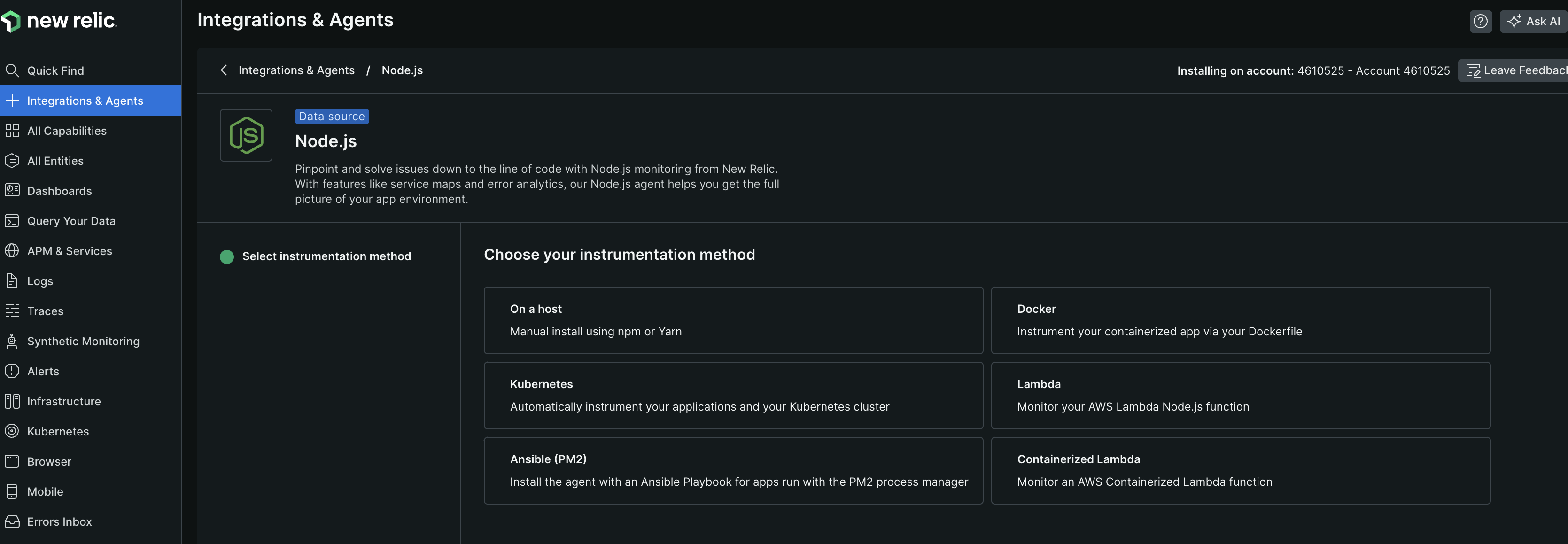1568x544 pixels.
Task: Click the Kubernetes target icon in sidebar
Action: coord(12,431)
